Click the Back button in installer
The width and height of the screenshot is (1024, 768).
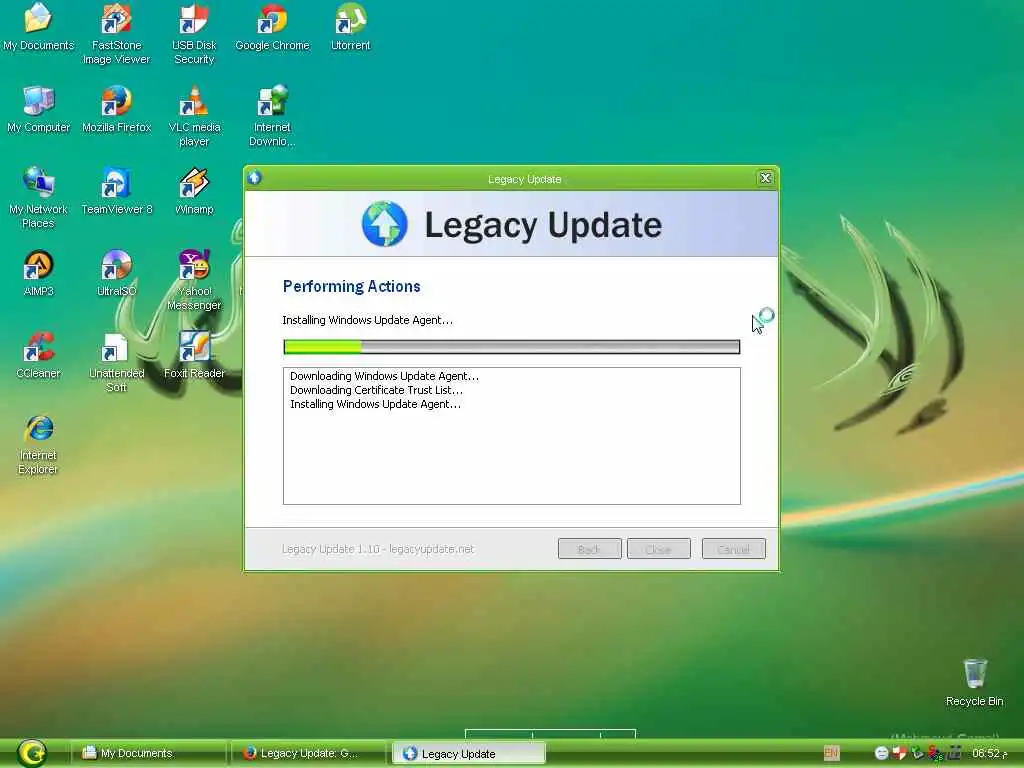589,549
